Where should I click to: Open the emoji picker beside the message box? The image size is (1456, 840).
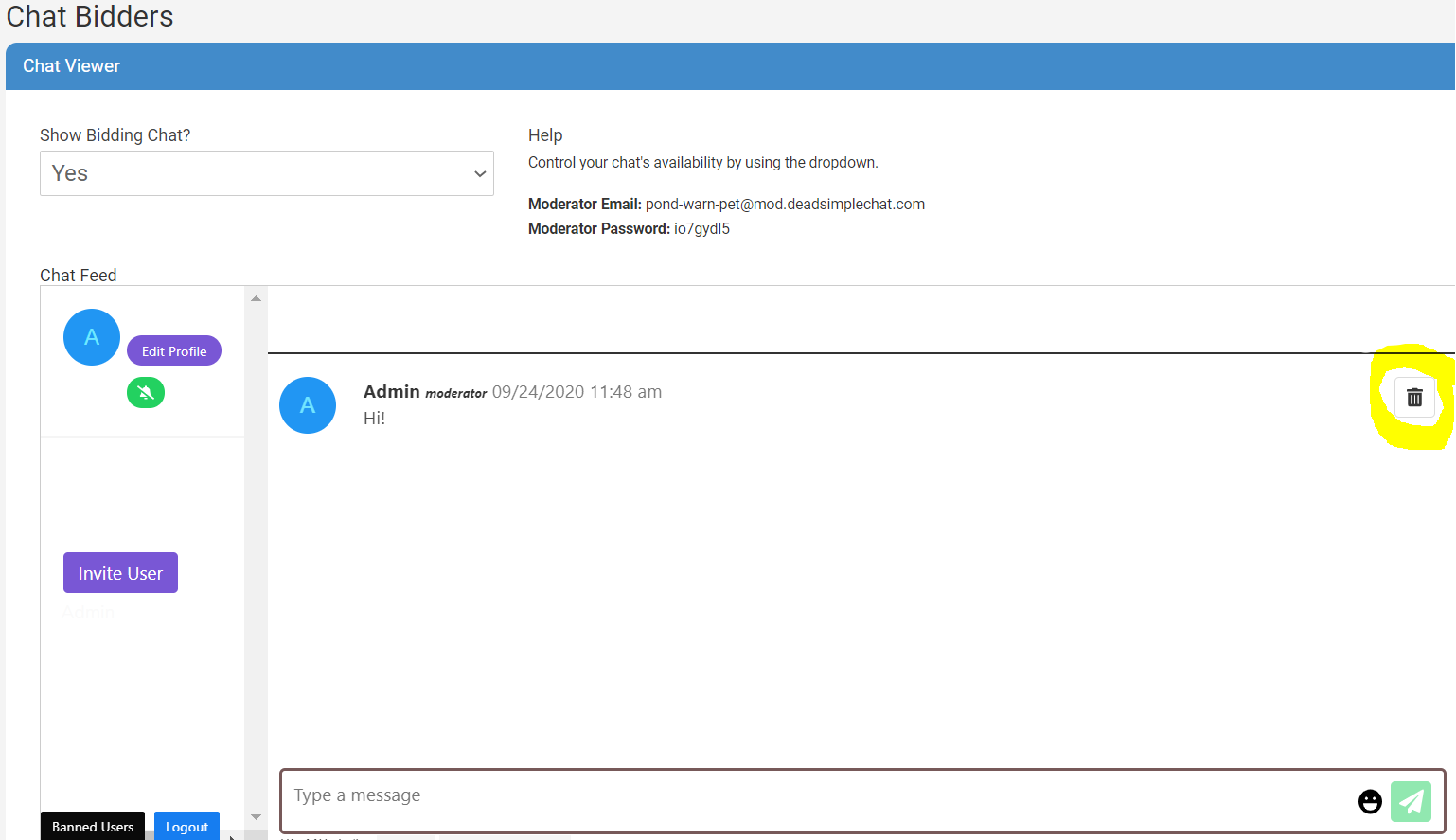click(x=1370, y=801)
